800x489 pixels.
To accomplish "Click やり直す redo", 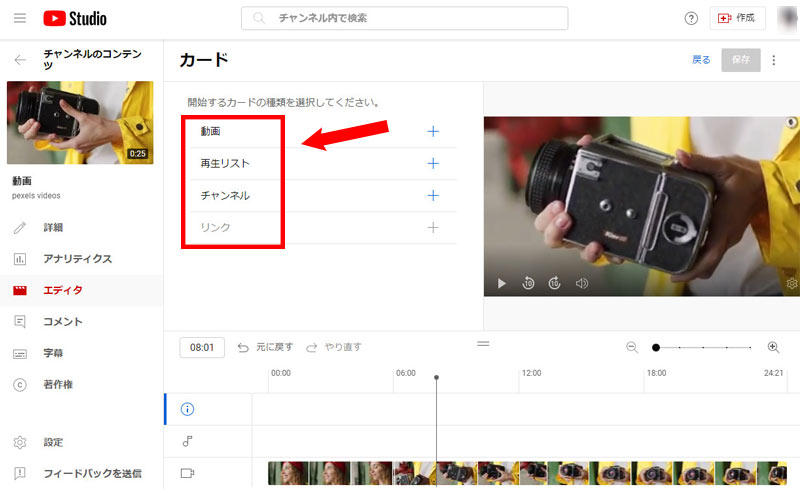I will [334, 348].
